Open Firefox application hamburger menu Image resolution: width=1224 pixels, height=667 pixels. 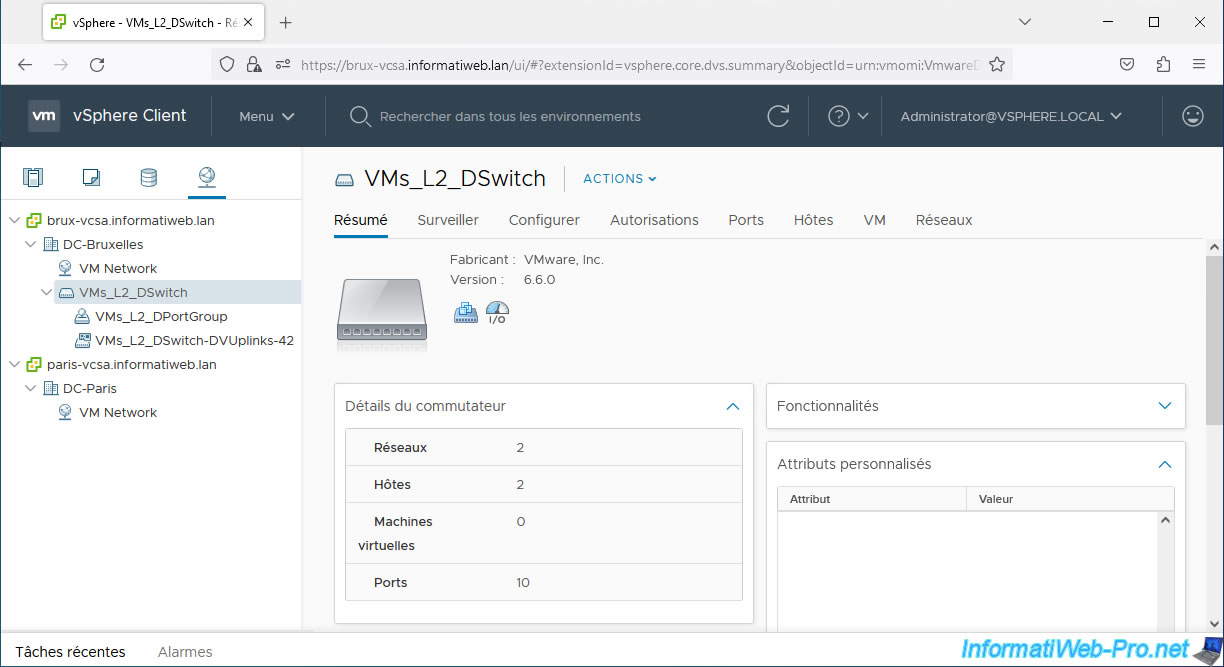point(1199,64)
